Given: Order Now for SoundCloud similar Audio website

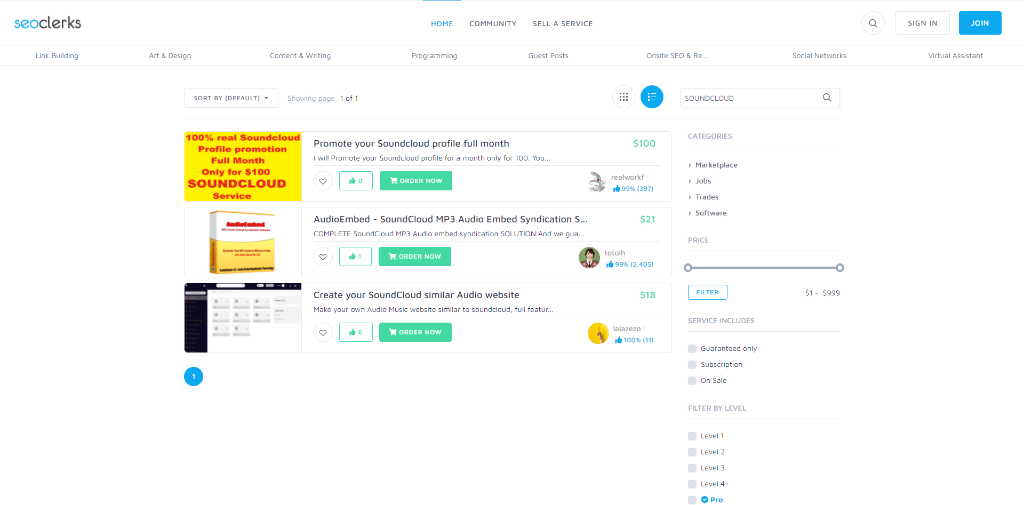Looking at the screenshot, I should 415,333.
